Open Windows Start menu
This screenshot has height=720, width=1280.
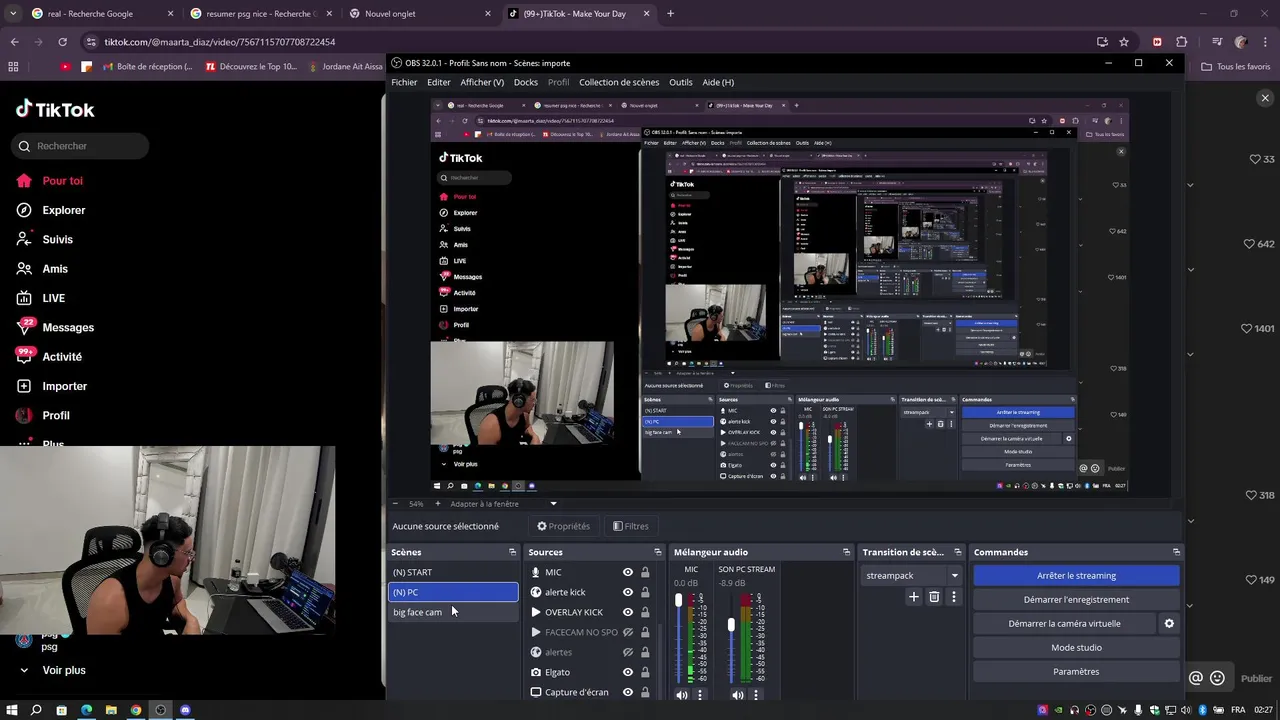(12, 710)
